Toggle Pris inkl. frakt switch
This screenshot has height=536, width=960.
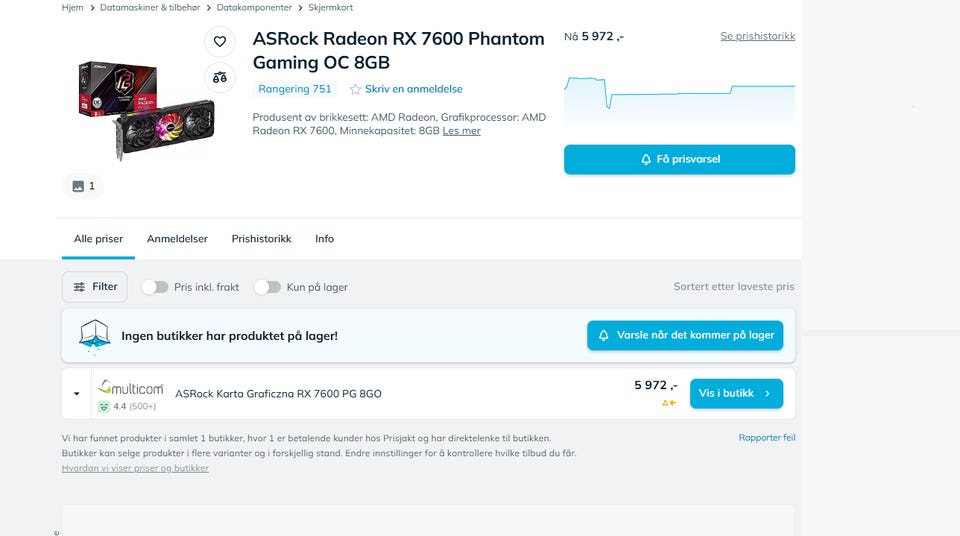tap(155, 287)
